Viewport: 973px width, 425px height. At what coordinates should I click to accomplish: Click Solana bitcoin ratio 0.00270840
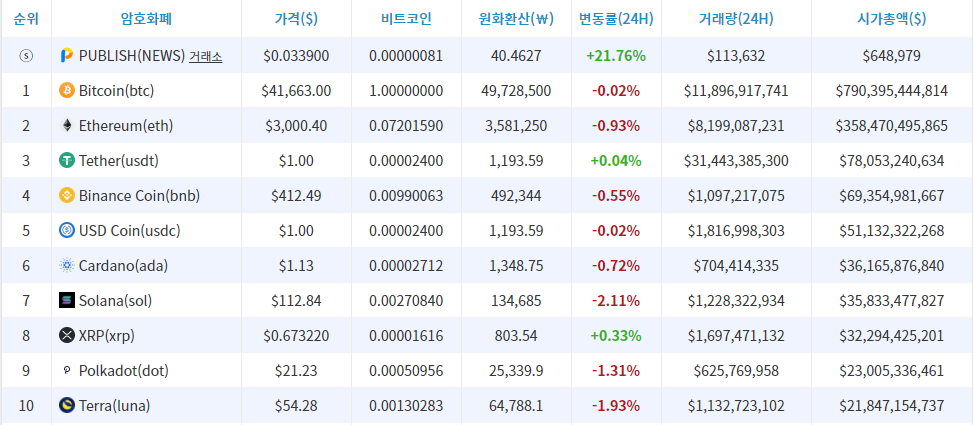(406, 301)
